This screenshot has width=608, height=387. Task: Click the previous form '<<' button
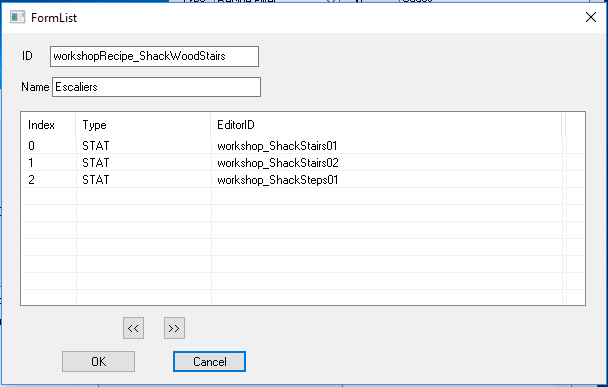[133, 328]
